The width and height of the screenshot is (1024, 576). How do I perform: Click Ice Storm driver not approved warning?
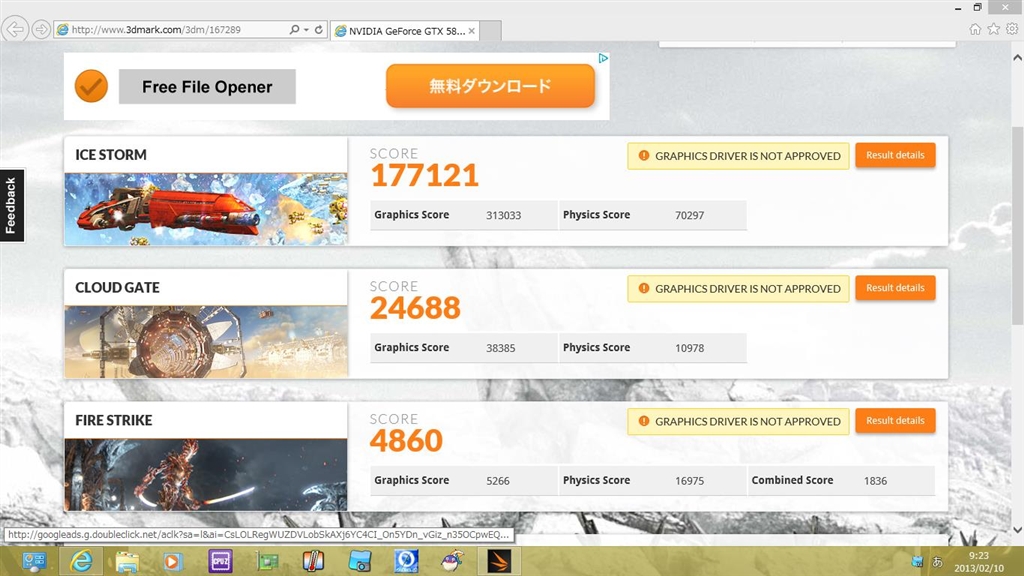pyautogui.click(x=739, y=156)
